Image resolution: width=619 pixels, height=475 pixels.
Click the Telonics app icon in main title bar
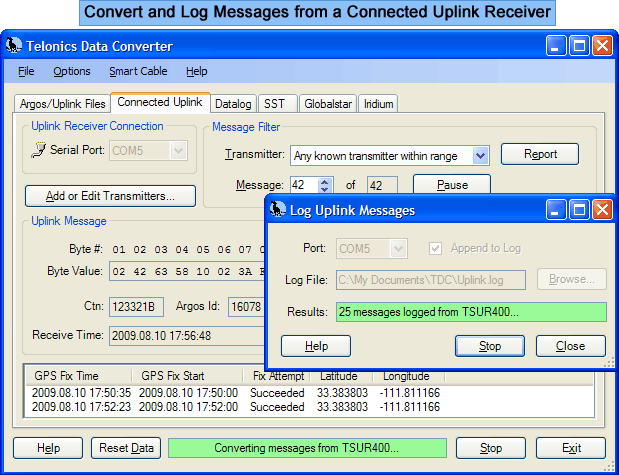pos(14,46)
